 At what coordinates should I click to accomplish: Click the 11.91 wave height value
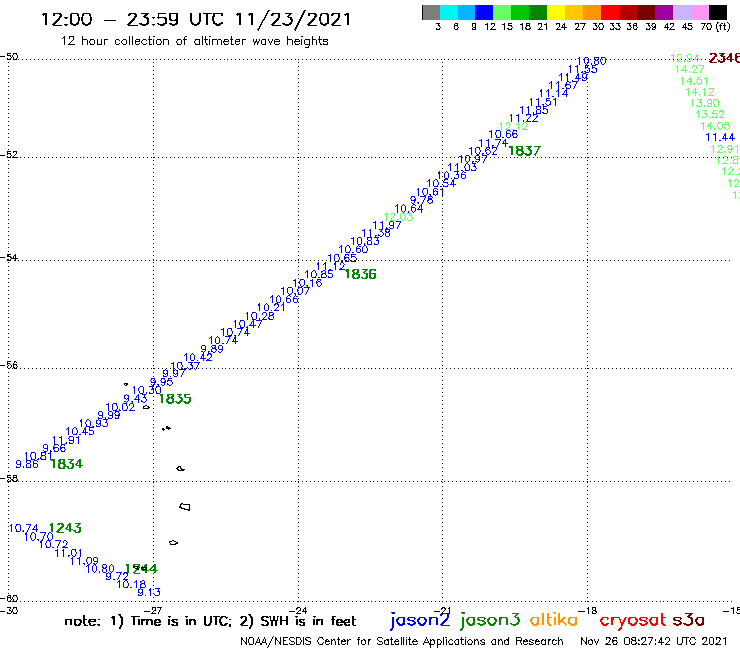pos(66,440)
